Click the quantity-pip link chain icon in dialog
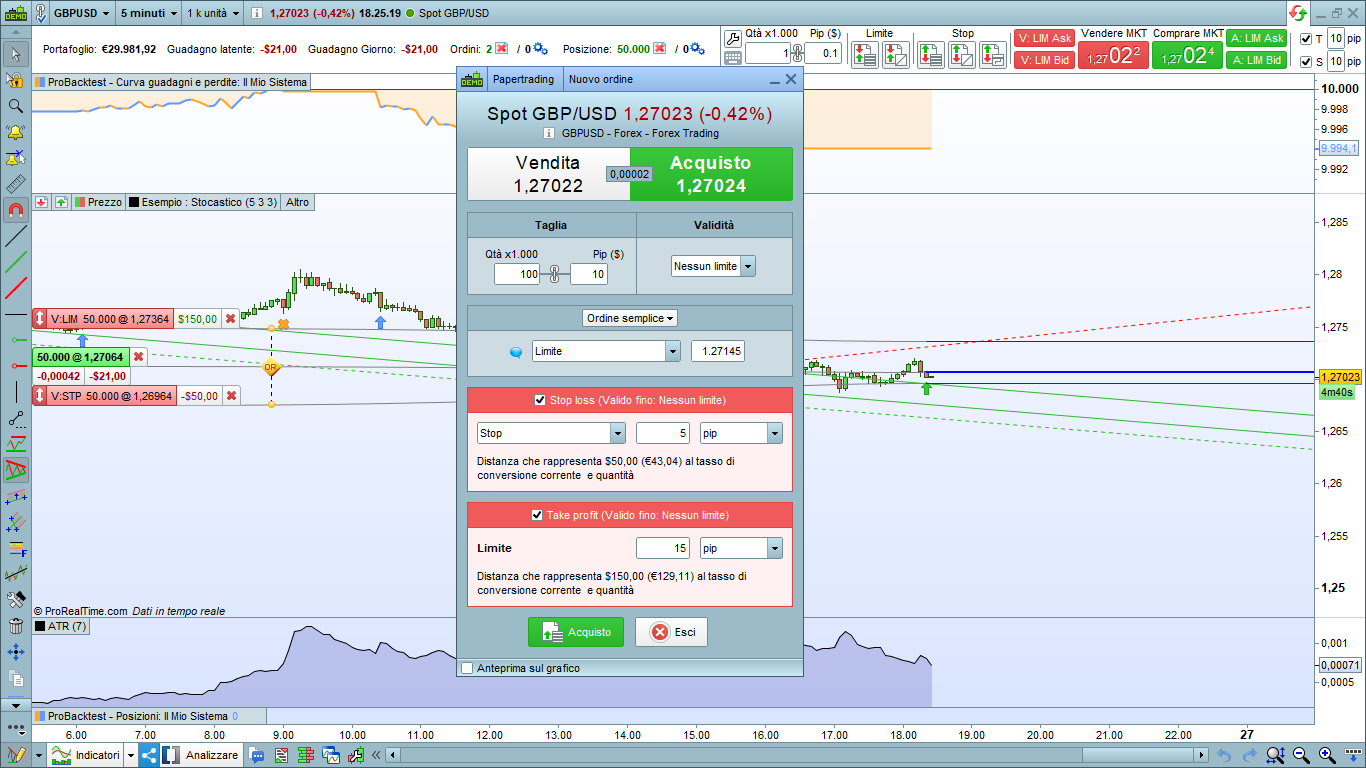The width and height of the screenshot is (1366, 768). pyautogui.click(x=555, y=274)
